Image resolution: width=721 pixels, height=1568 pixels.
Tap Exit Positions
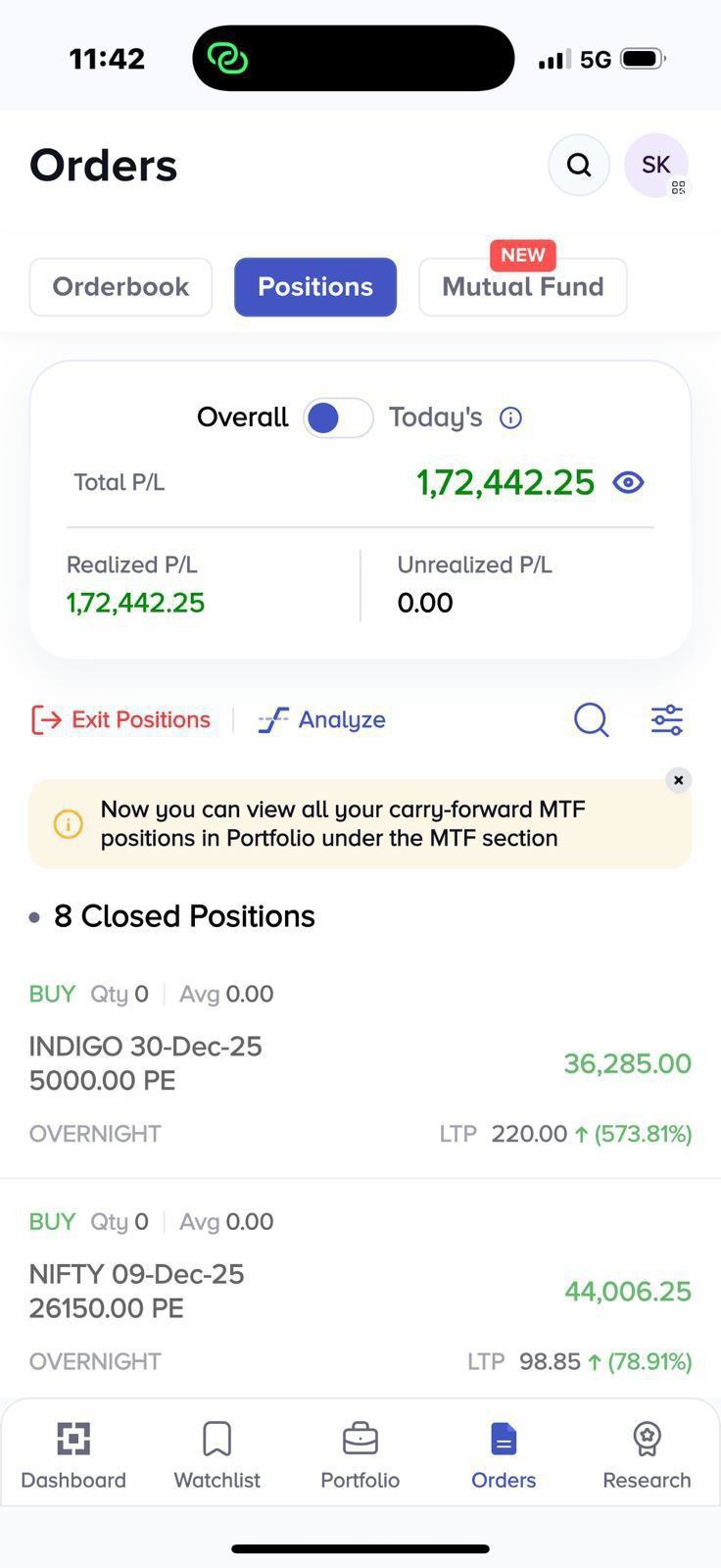tap(121, 720)
